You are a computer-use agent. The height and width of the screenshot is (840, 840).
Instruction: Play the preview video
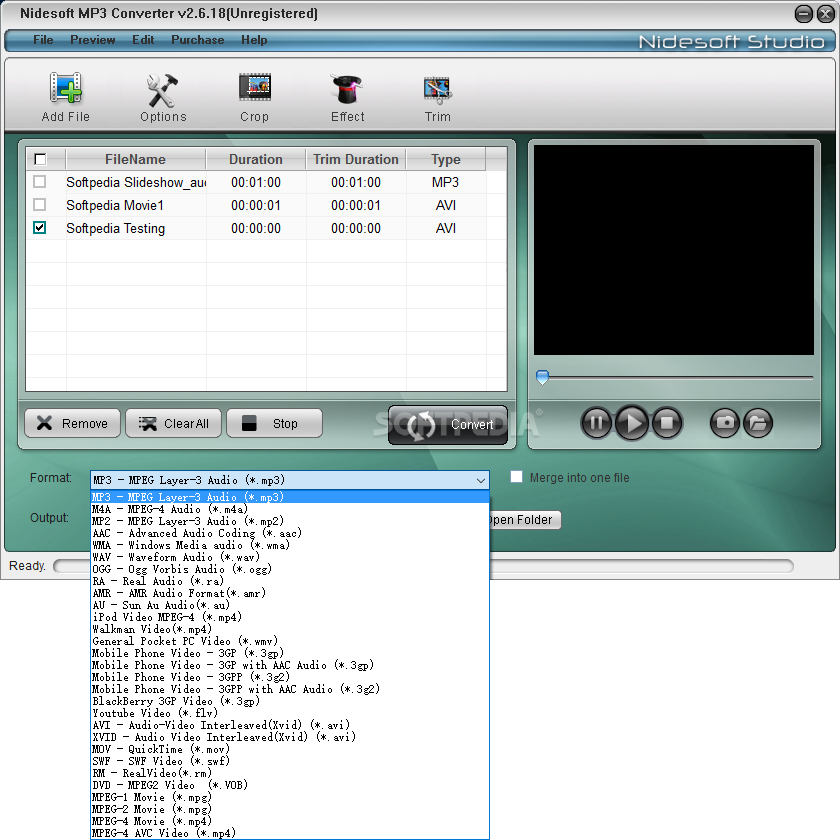pos(632,423)
